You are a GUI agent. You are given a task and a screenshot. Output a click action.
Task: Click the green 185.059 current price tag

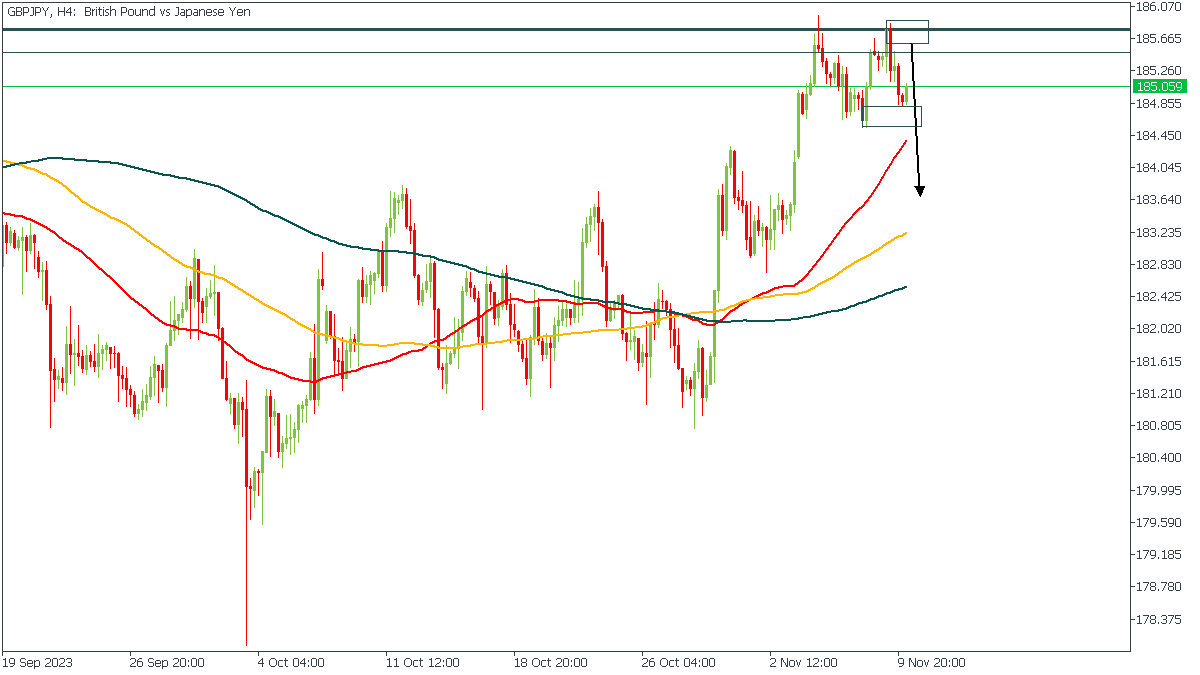(x=1159, y=87)
